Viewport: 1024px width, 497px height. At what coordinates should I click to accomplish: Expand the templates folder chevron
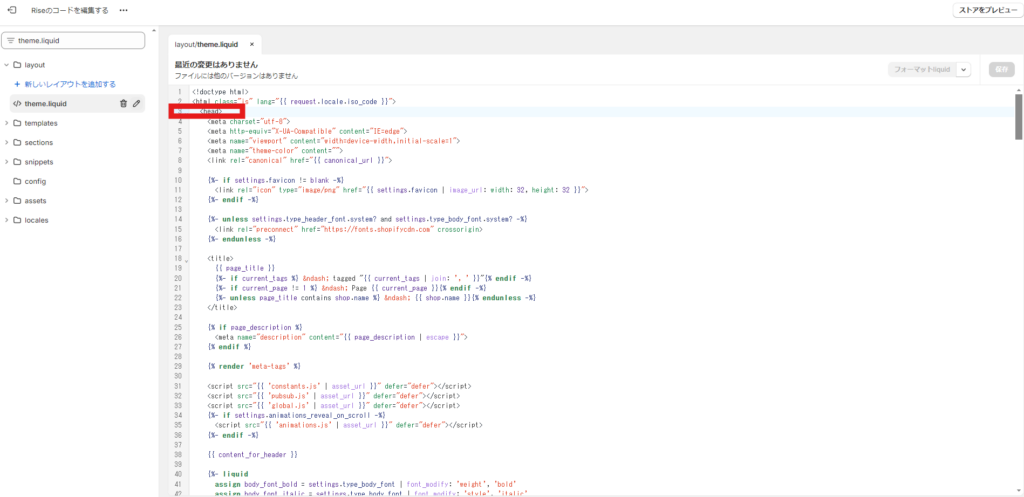(x=7, y=123)
